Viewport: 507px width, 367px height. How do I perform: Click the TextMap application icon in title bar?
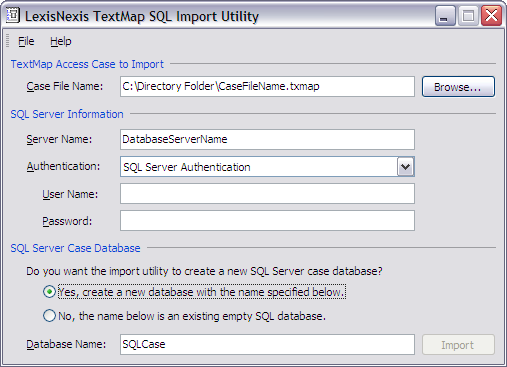(13, 16)
